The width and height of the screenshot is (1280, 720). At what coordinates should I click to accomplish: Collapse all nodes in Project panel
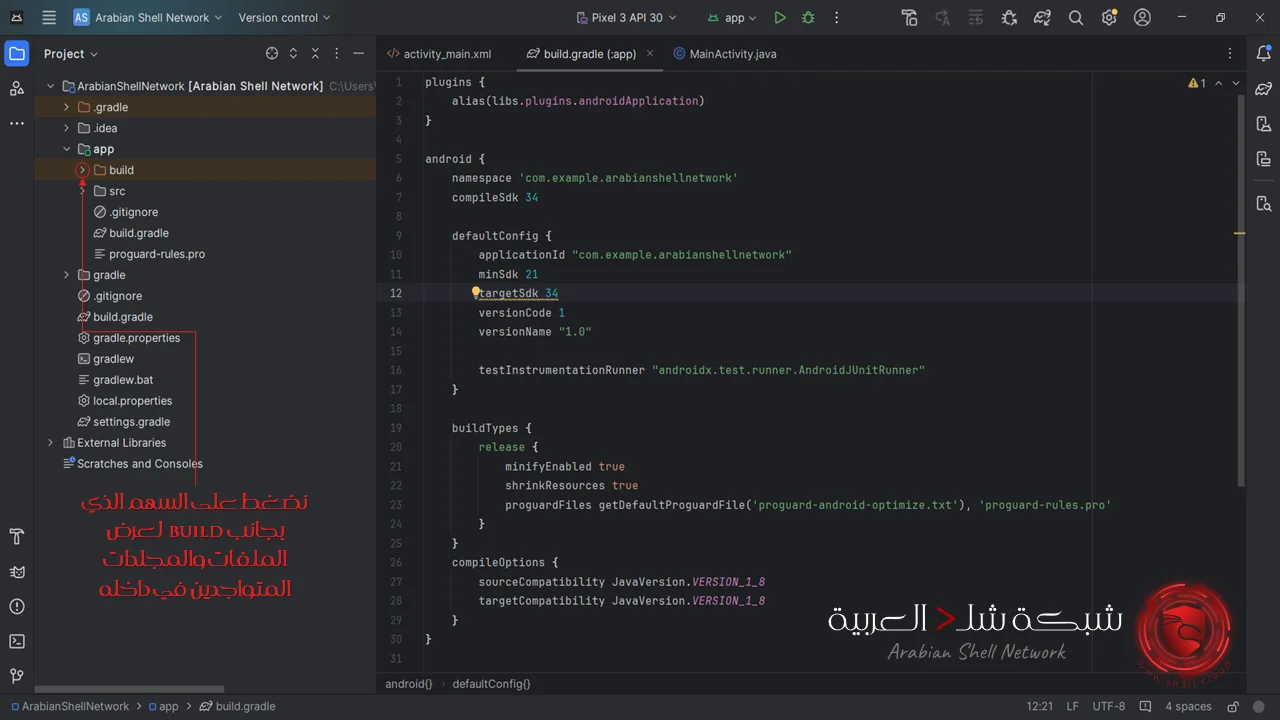point(314,54)
